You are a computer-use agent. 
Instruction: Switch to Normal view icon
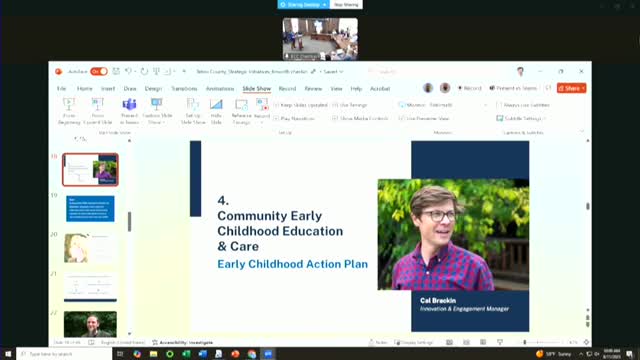(449, 342)
